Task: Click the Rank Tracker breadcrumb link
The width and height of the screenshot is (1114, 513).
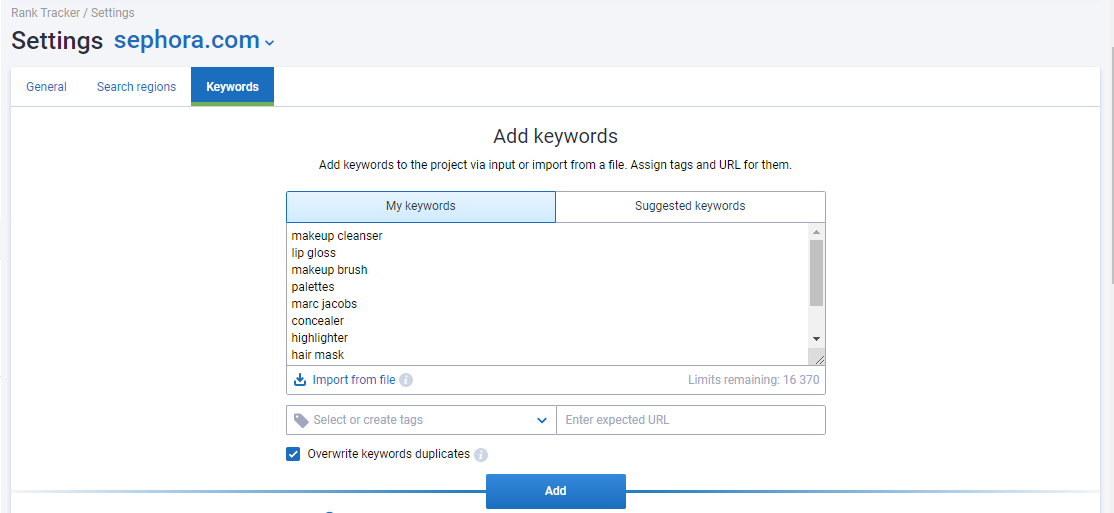Action: 45,13
